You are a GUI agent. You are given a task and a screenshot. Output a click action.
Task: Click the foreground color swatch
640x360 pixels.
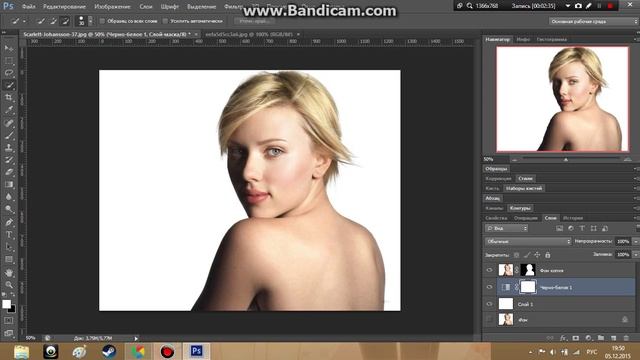click(x=7, y=304)
